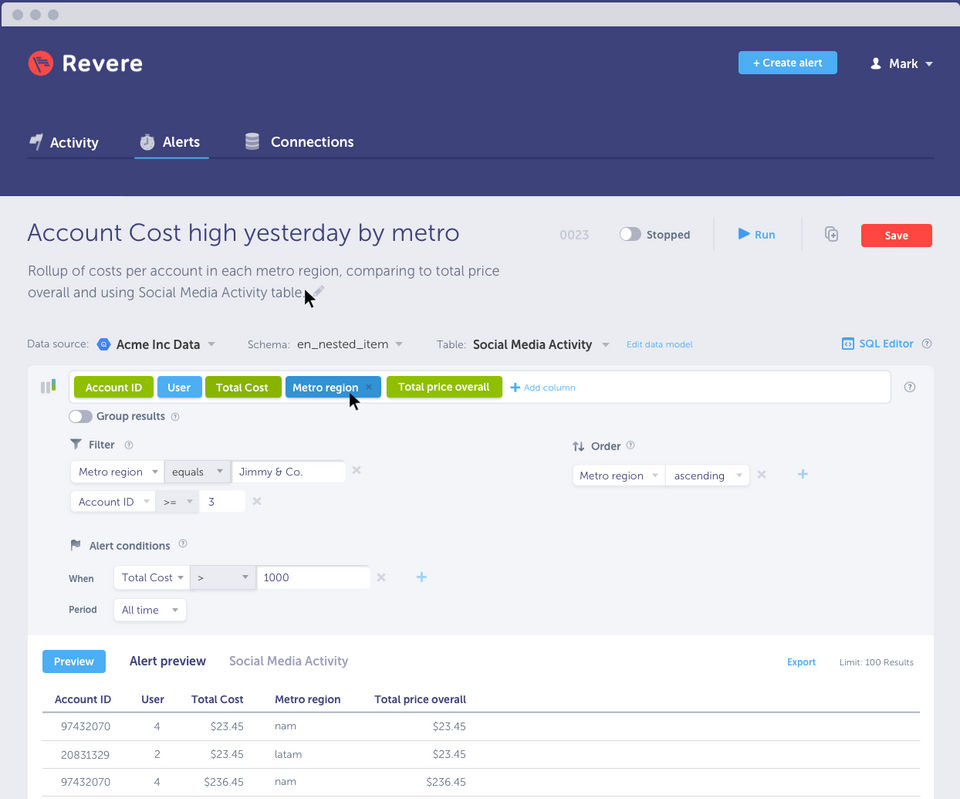Click the pencil icon to edit the description

point(318,291)
